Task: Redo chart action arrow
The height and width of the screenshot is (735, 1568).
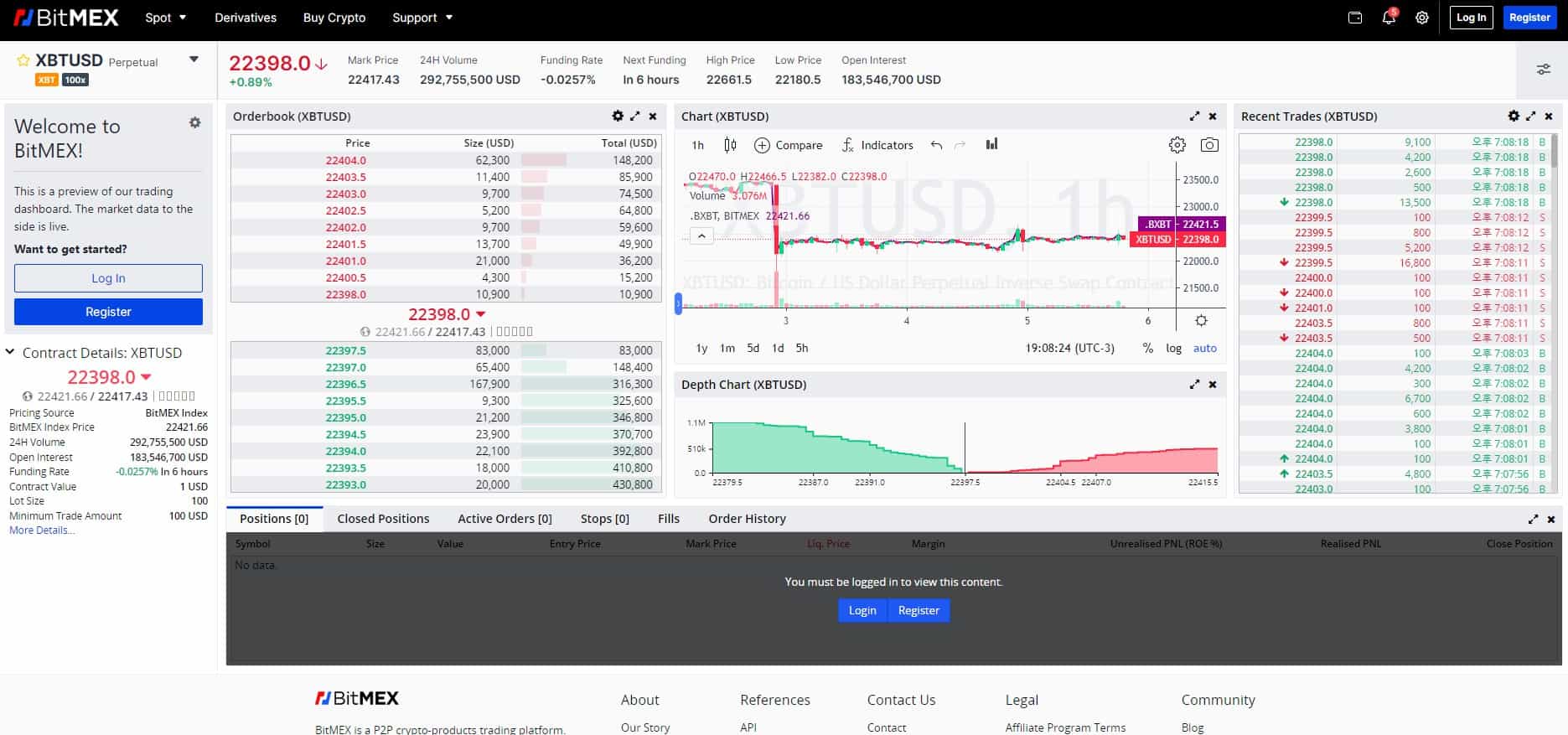Action: click(x=960, y=145)
